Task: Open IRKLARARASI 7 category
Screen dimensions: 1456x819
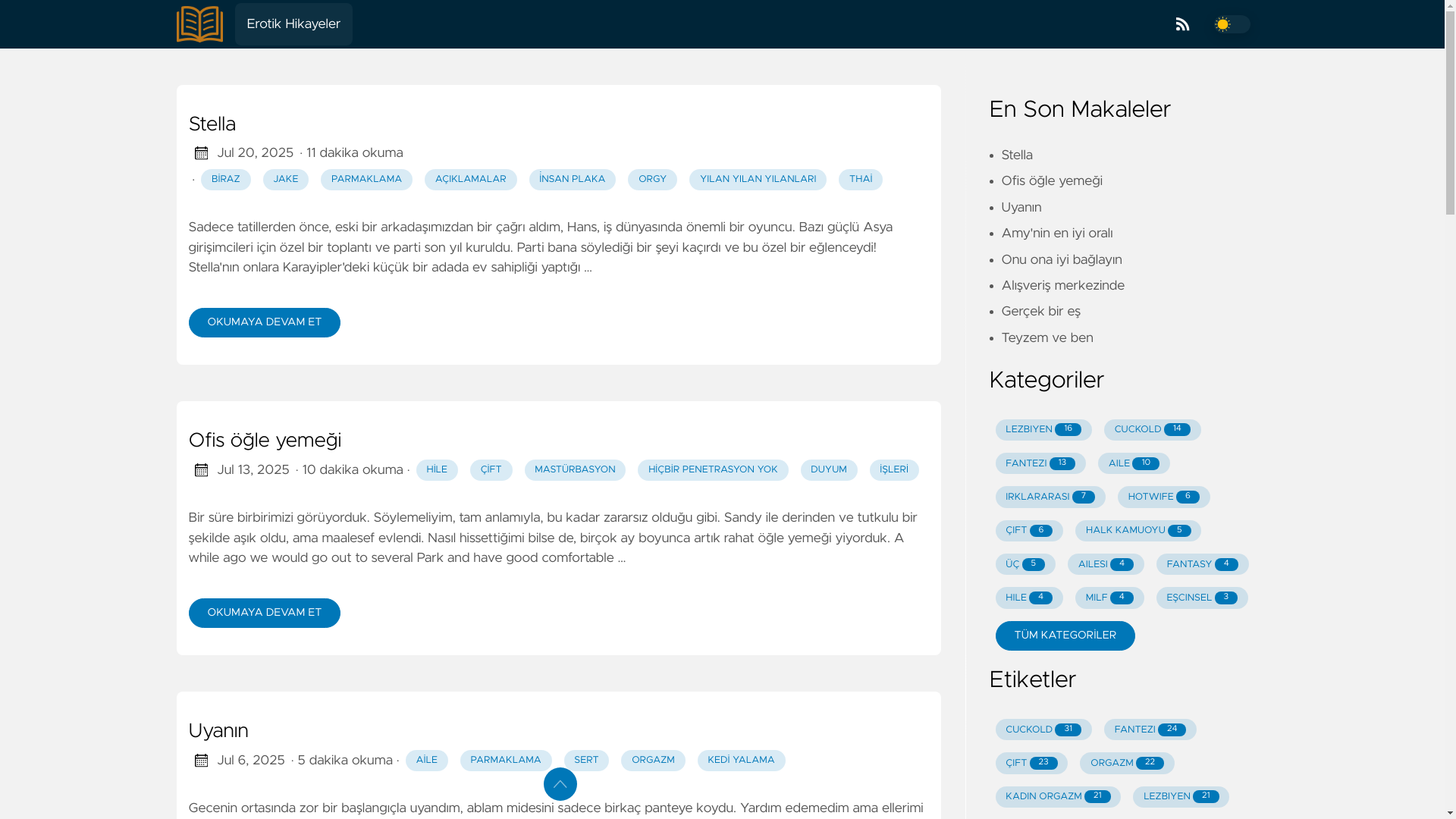Action: [x=1050, y=497]
